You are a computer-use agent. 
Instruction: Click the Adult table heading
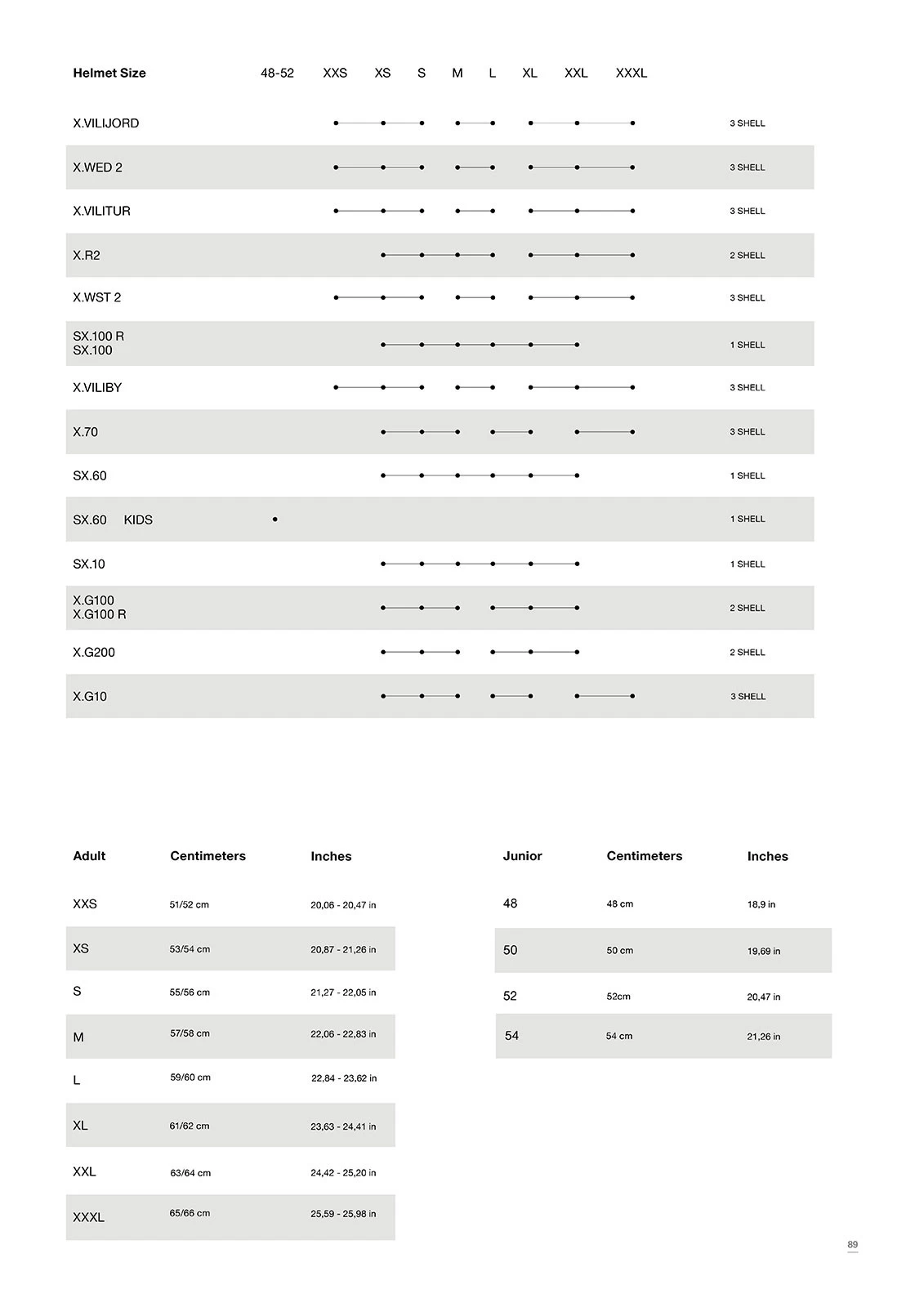click(x=89, y=856)
